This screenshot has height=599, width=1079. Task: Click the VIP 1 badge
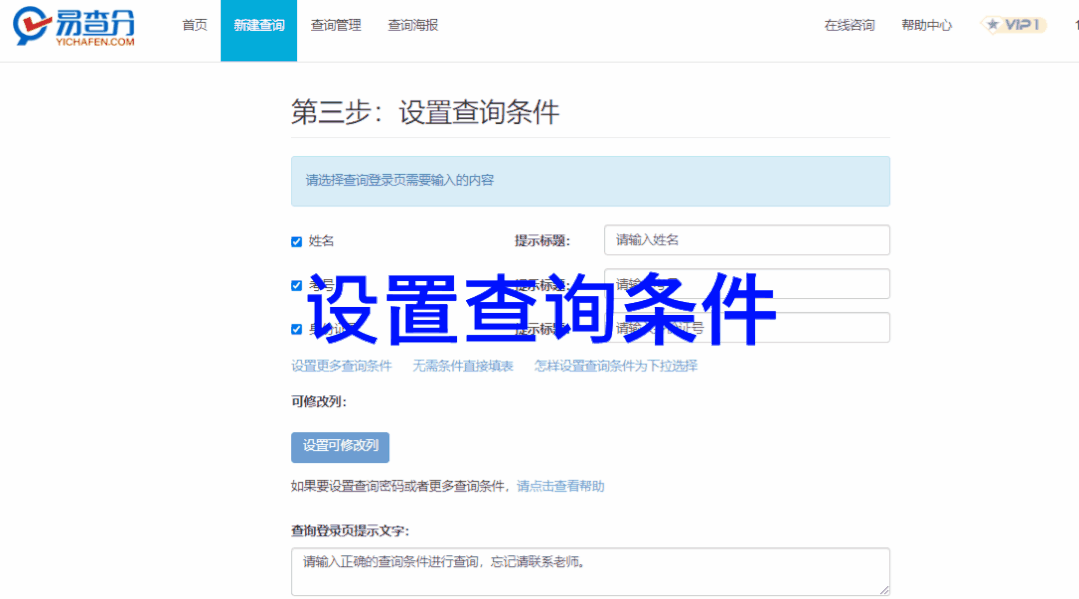coord(1013,25)
